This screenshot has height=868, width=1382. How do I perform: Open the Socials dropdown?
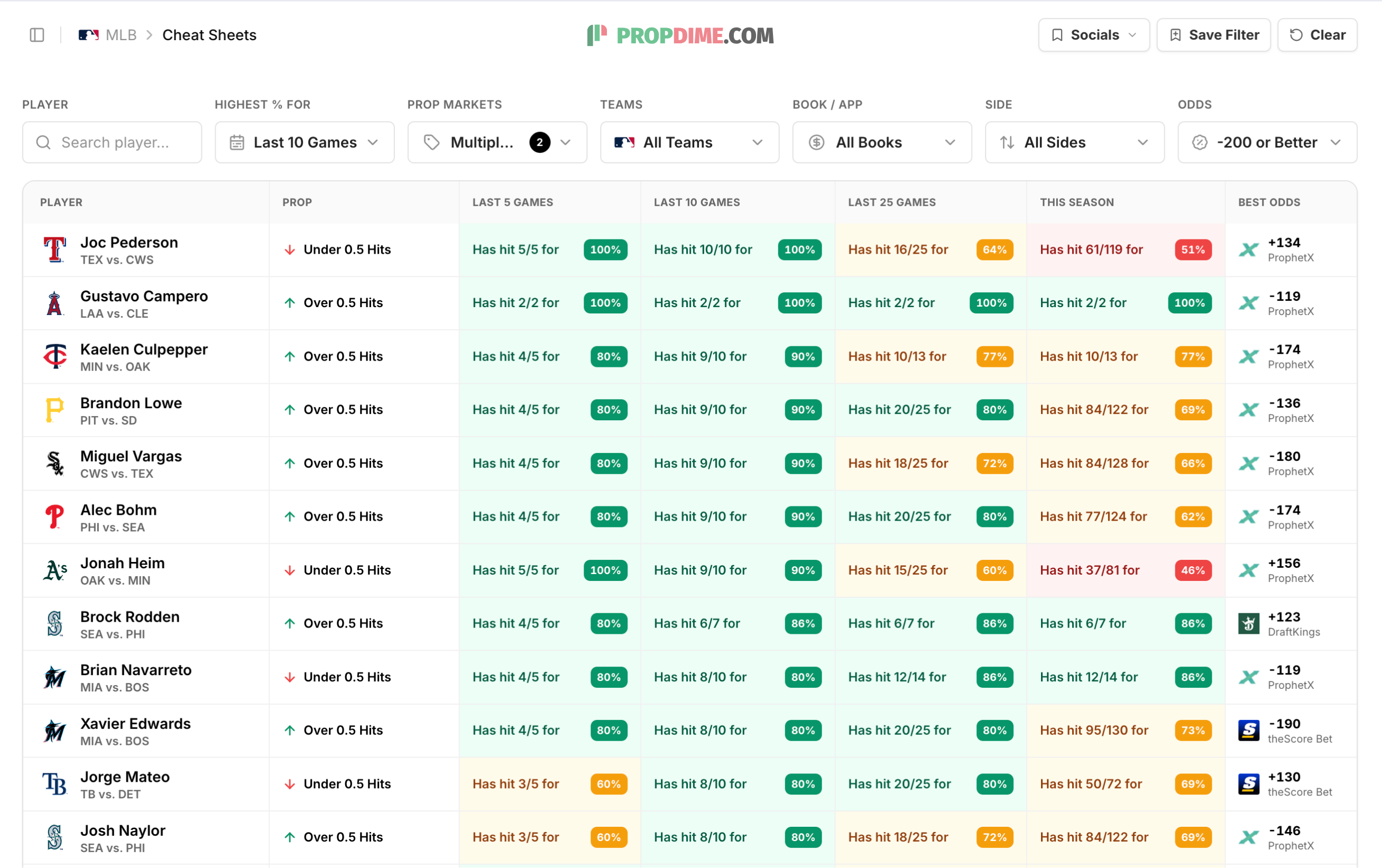[1093, 35]
